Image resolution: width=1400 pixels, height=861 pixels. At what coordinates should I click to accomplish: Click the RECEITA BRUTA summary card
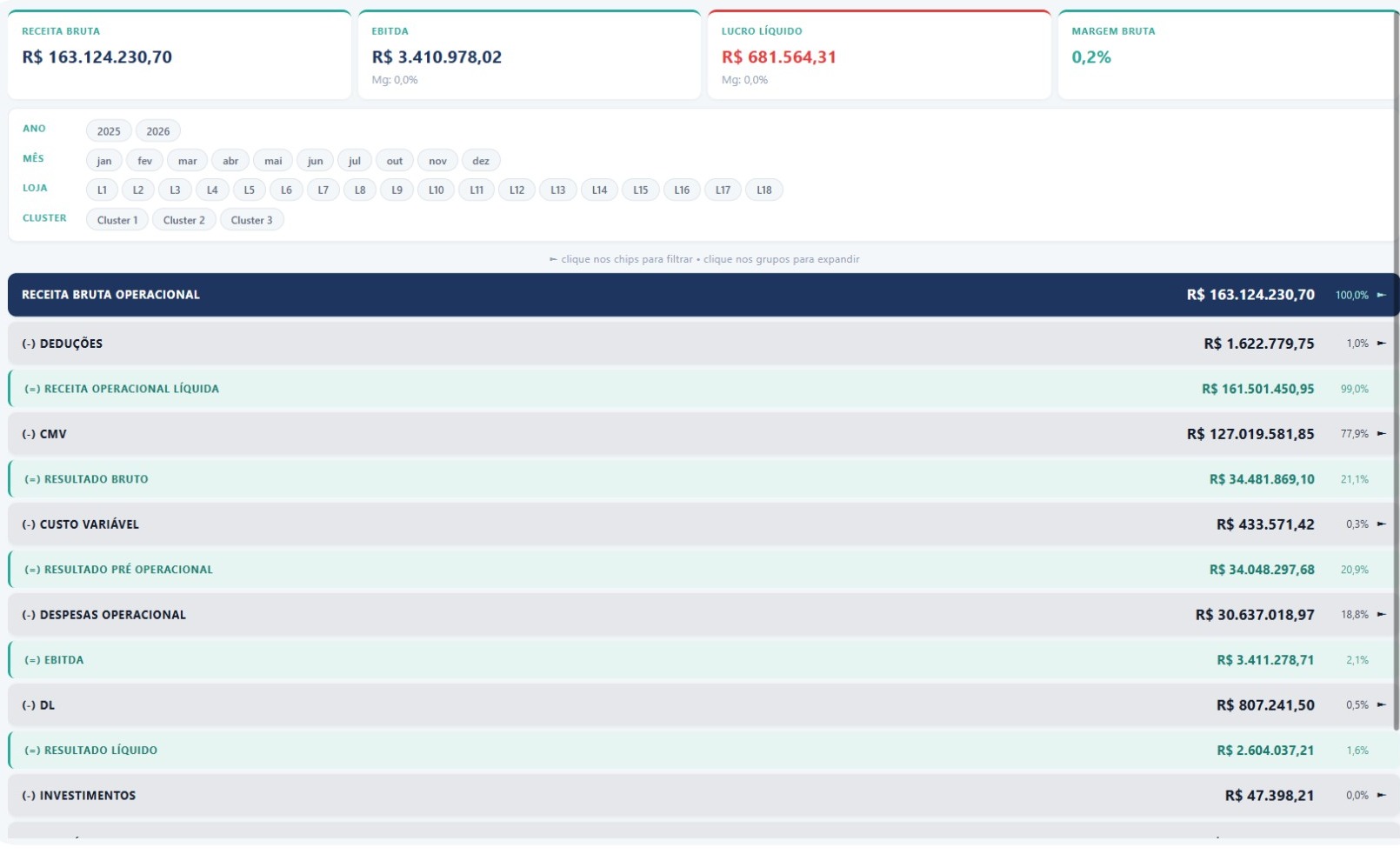click(x=179, y=55)
